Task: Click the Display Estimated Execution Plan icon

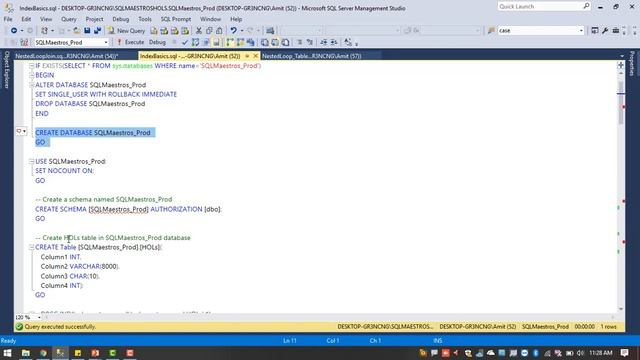Action: 196,42
